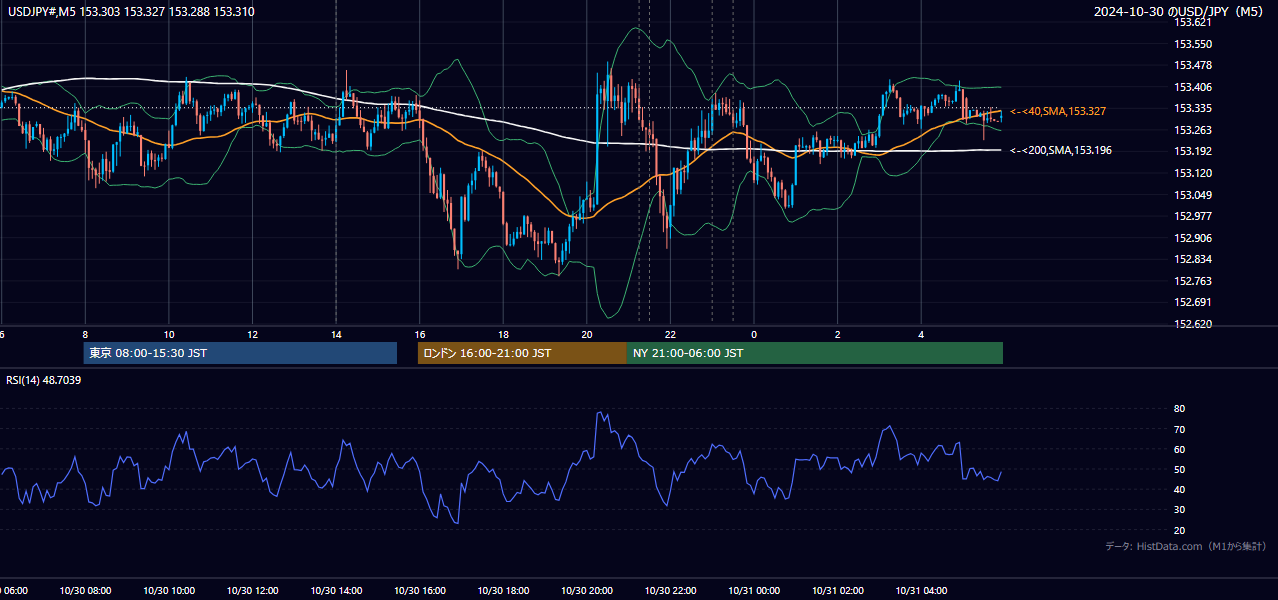Viewport: 1278px width, 600px height.
Task: Click hour tick 22 under the price chart
Action: pyautogui.click(x=670, y=334)
